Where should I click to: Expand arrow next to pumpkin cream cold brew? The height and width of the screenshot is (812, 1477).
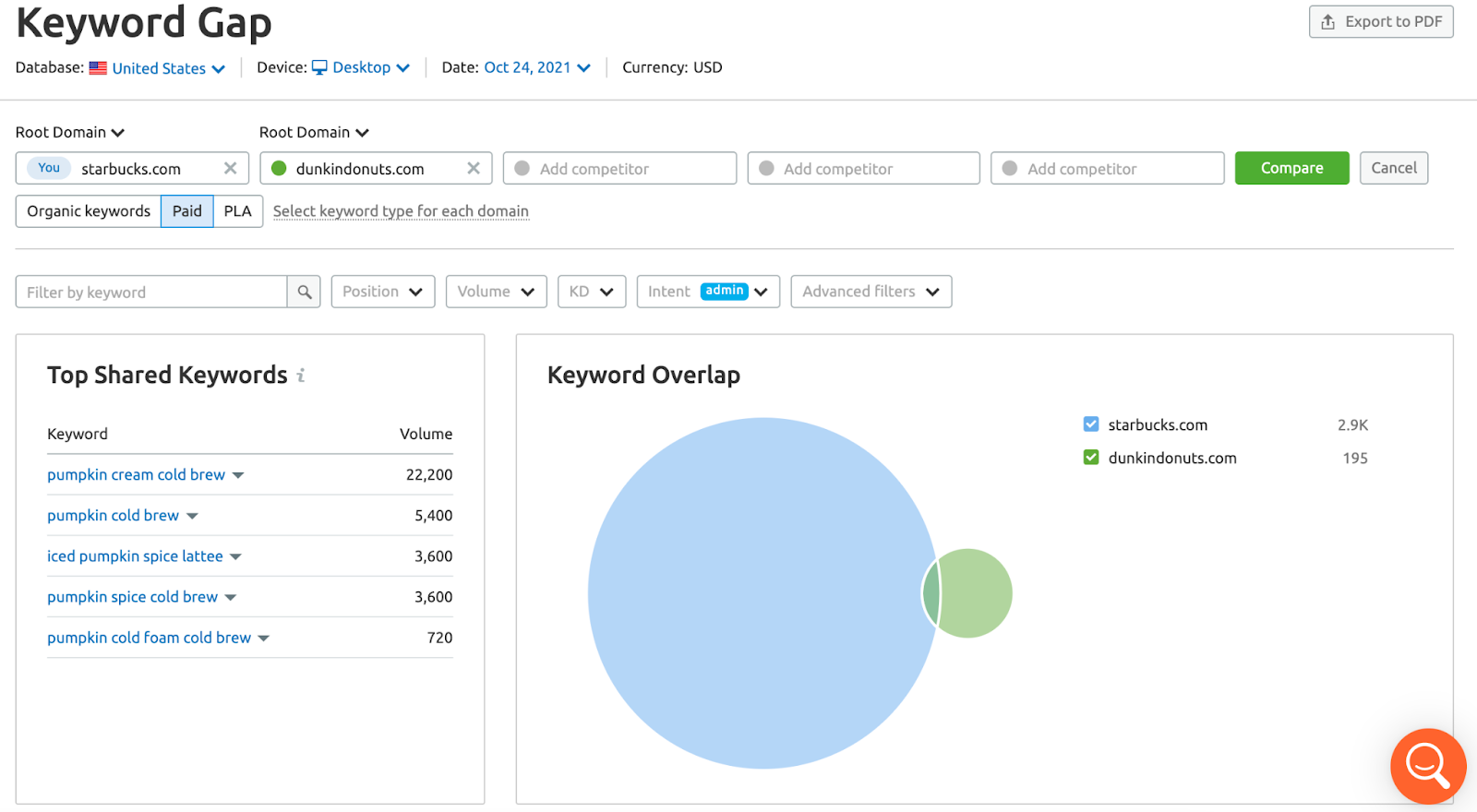click(238, 475)
